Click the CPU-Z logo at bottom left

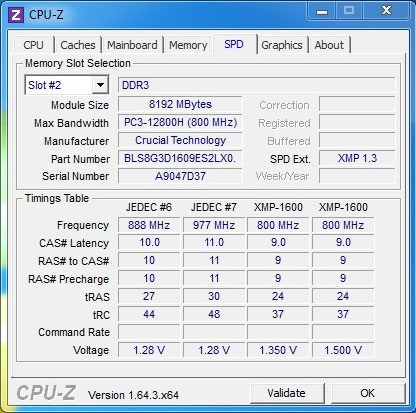46,393
